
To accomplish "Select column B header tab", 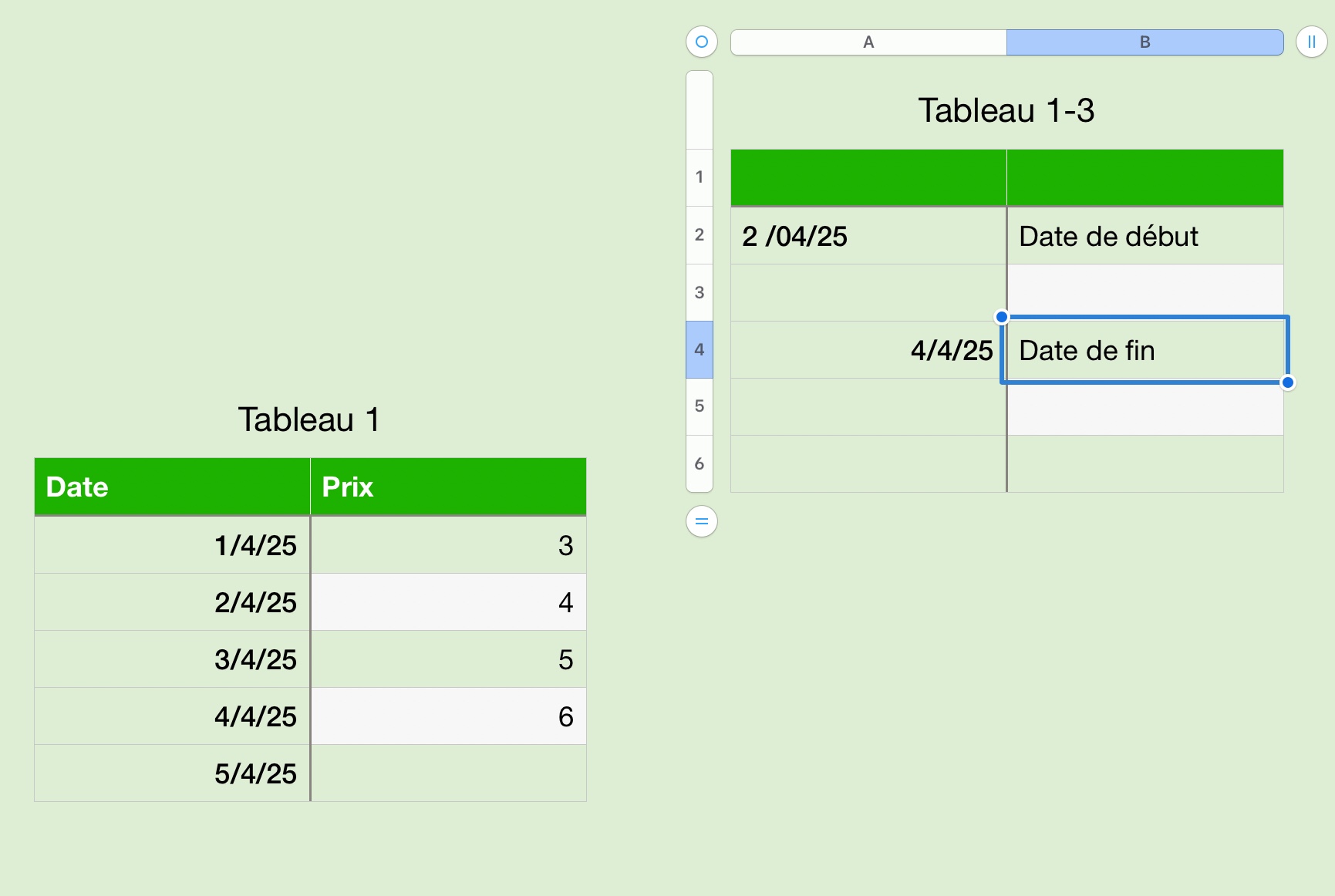I will (x=1145, y=42).
